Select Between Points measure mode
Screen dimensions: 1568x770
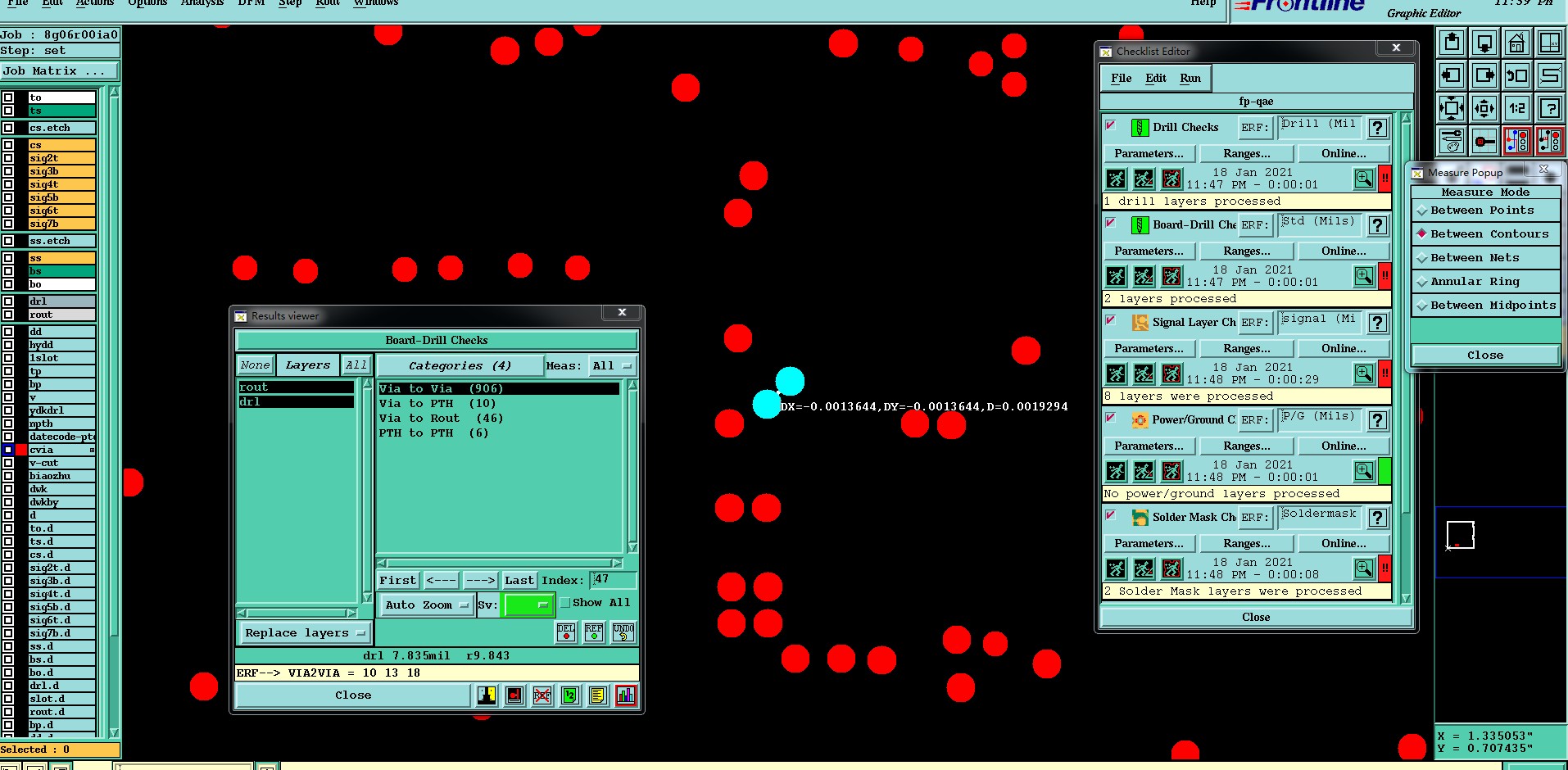pyautogui.click(x=1485, y=211)
